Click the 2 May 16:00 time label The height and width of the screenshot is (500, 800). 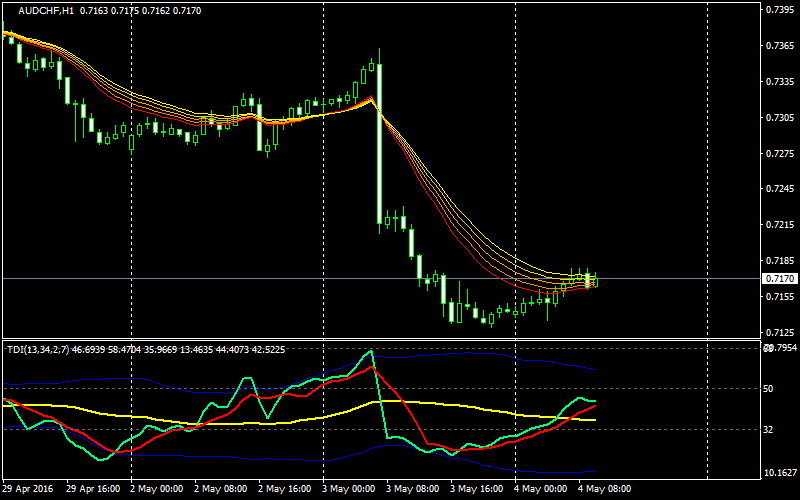tap(286, 490)
